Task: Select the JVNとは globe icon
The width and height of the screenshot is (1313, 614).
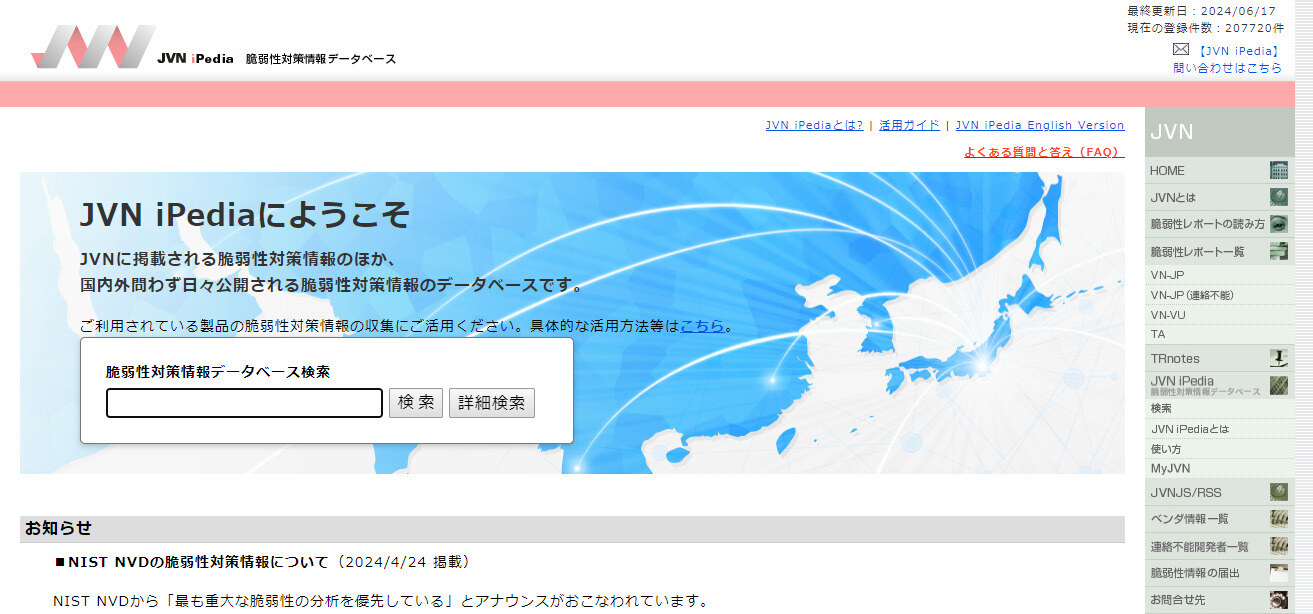Action: pos(1279,196)
